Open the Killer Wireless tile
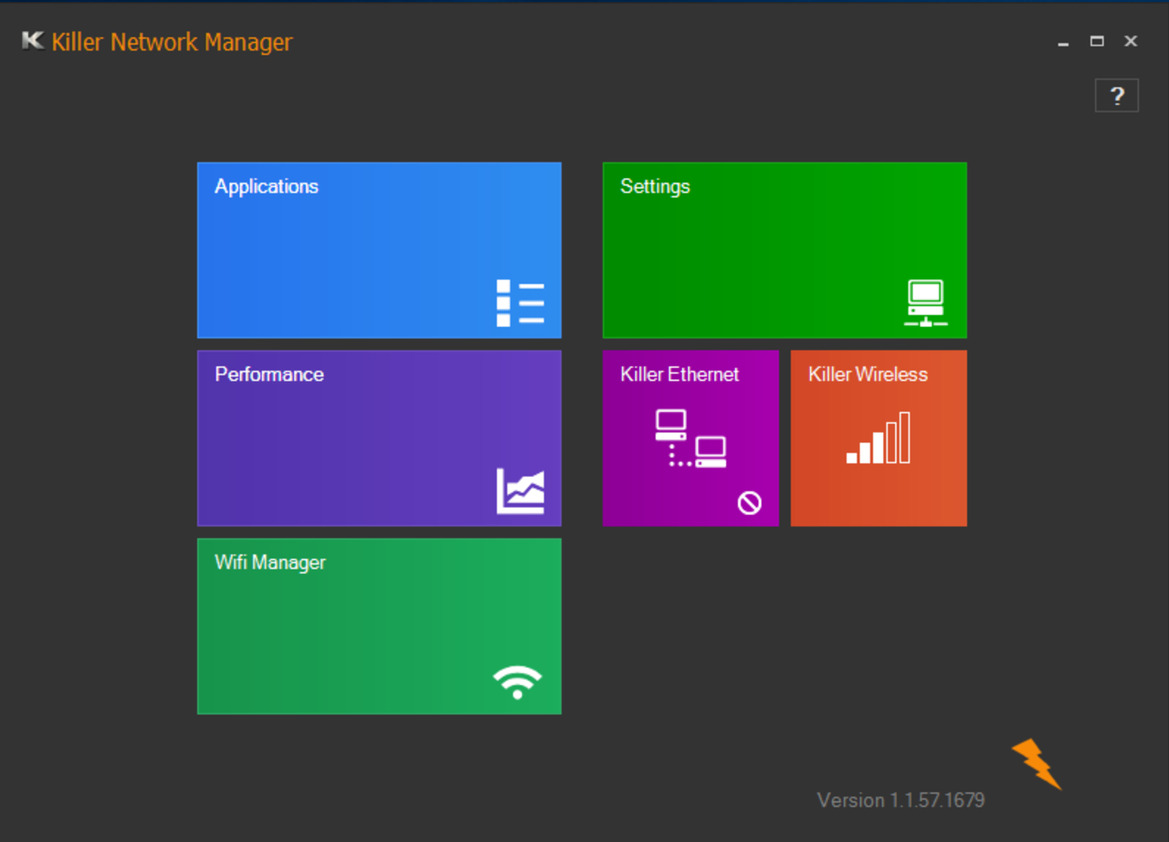Viewport: 1169px width, 842px height. [x=878, y=438]
